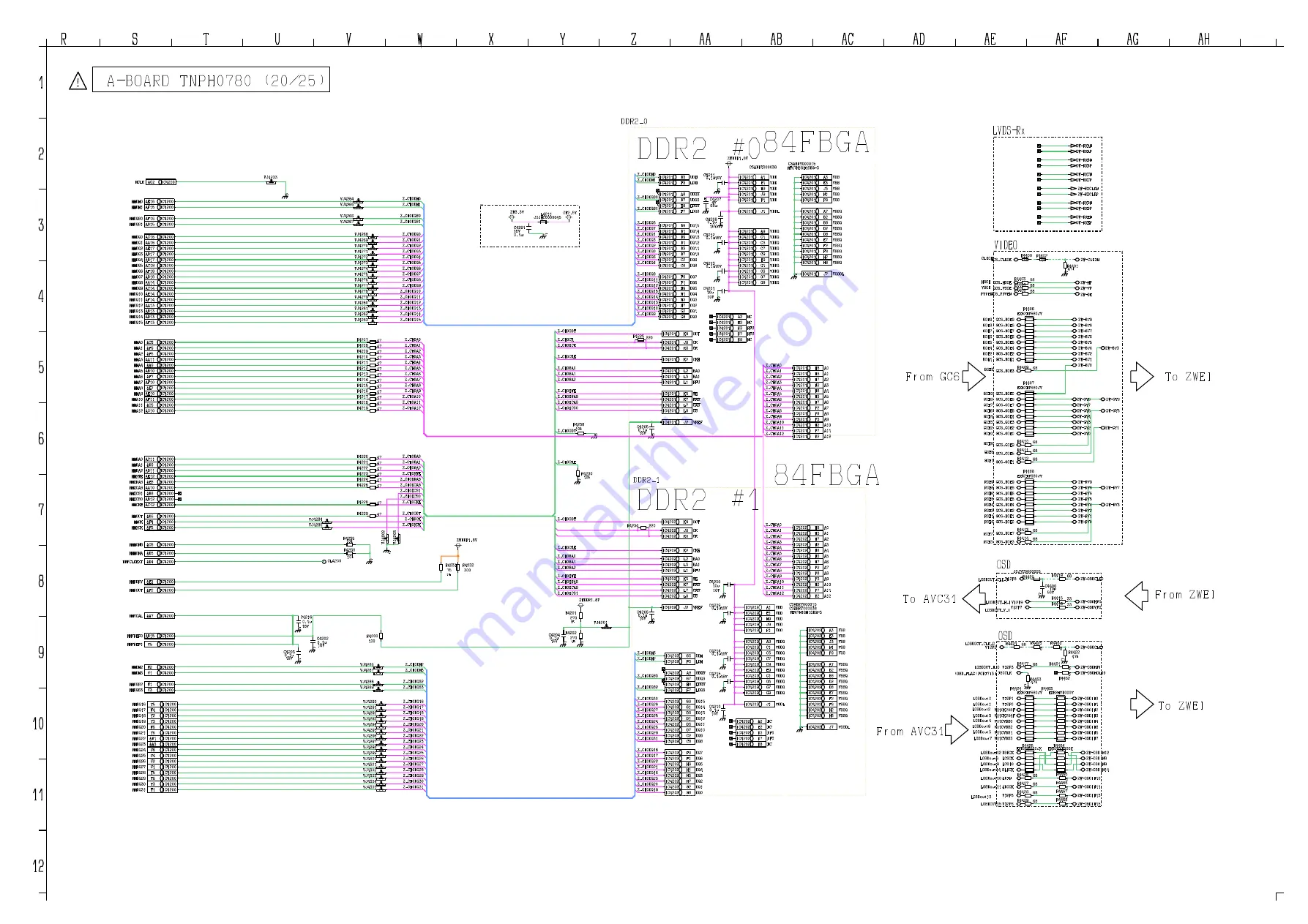Click column marker R on the top ruler
This screenshot has width=1308, height=924.
tap(64, 39)
